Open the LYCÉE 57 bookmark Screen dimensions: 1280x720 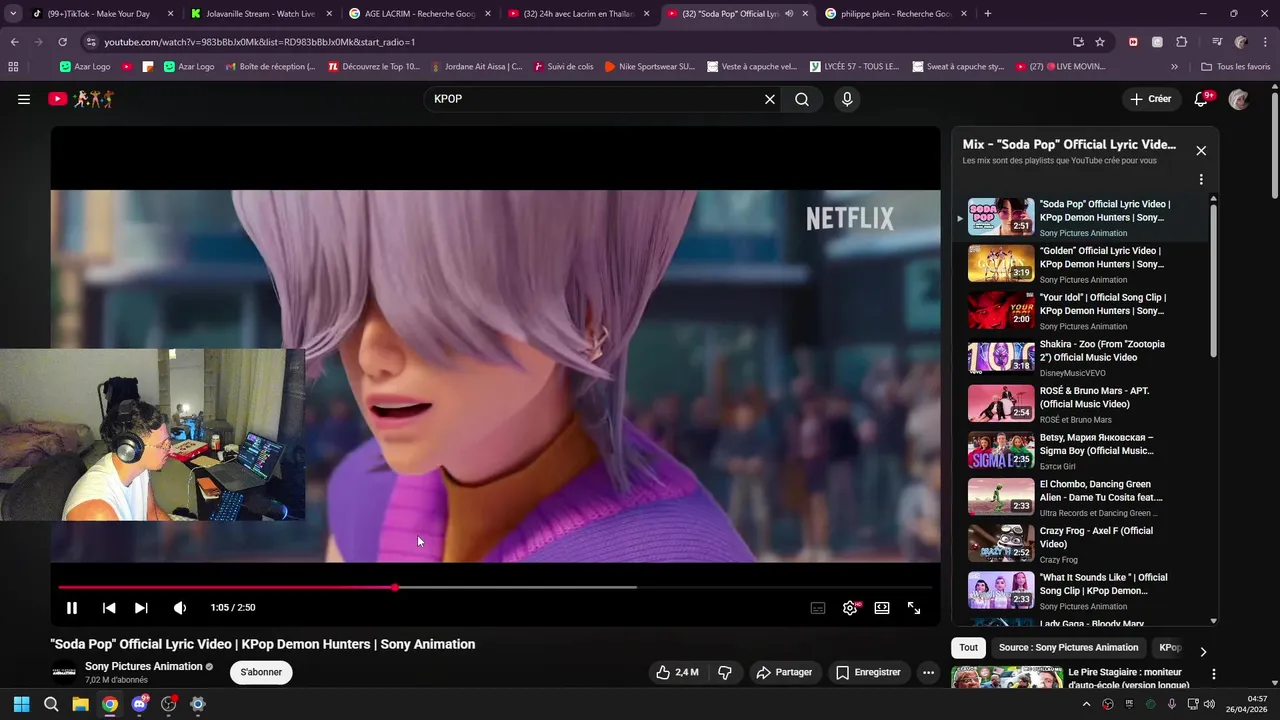tap(854, 67)
